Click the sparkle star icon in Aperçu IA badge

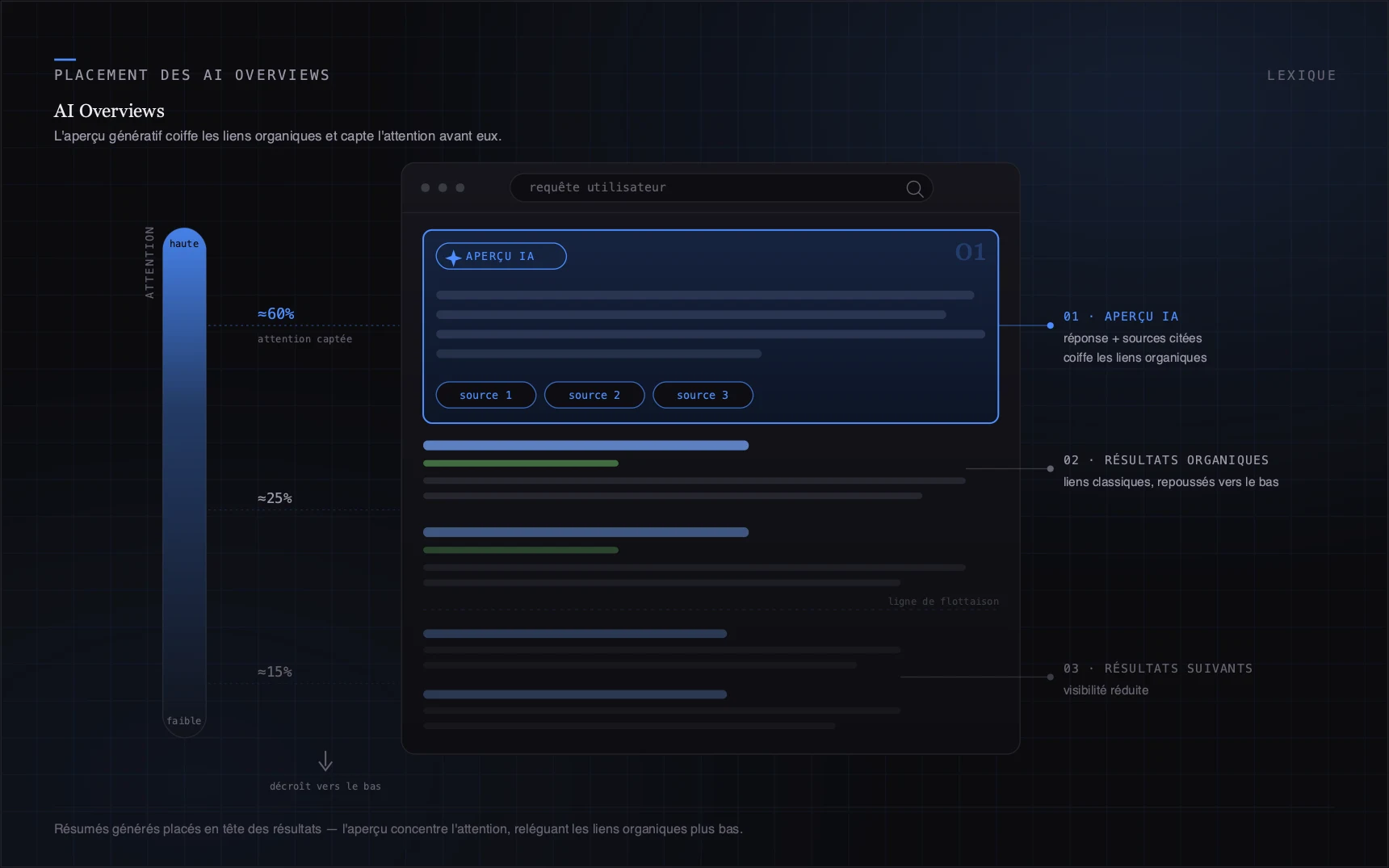coord(454,257)
